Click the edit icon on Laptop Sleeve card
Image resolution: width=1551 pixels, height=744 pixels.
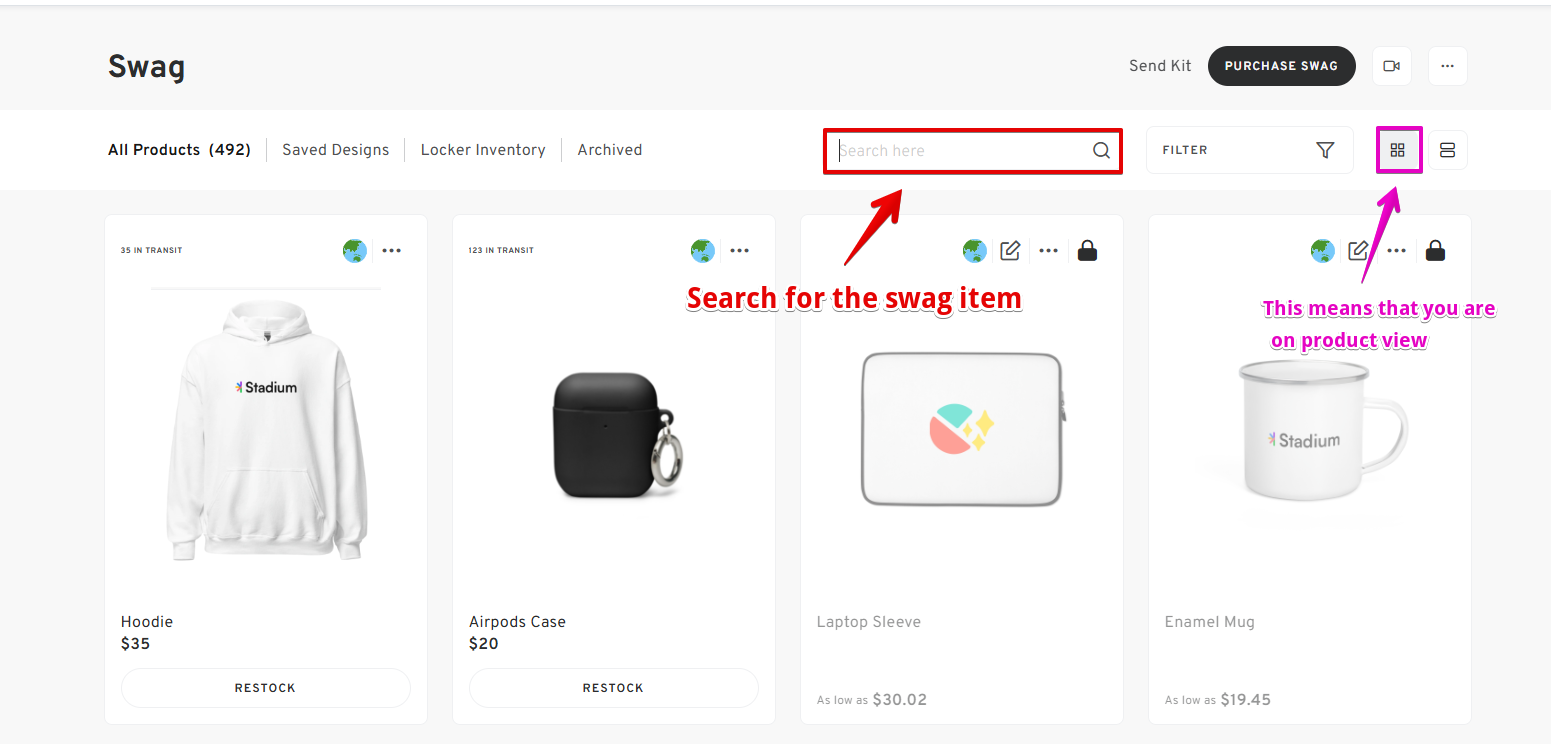[x=1010, y=251]
